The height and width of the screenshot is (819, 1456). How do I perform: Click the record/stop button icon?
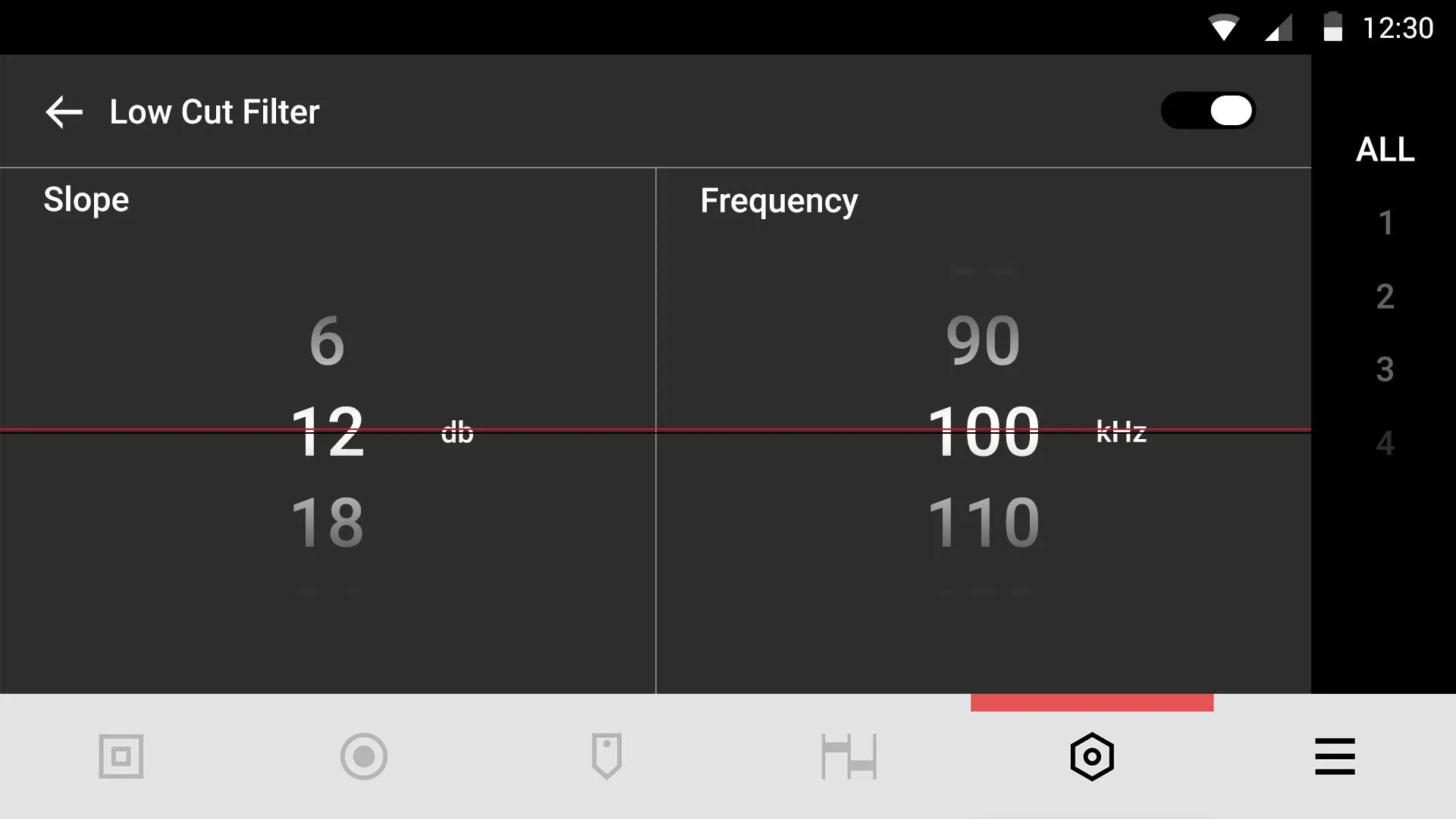(363, 756)
